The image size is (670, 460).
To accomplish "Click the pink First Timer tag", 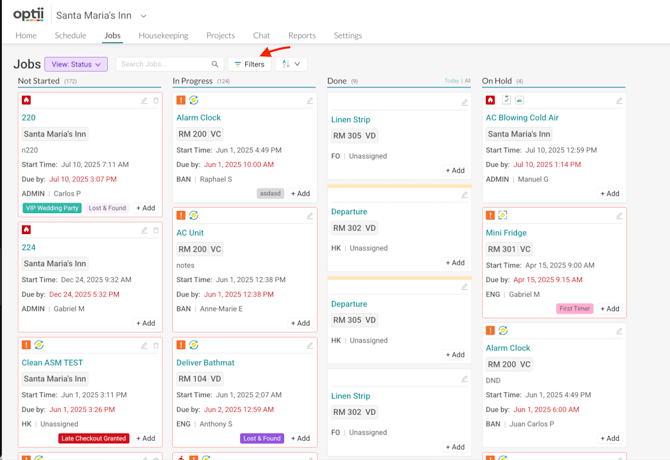I will click(575, 309).
